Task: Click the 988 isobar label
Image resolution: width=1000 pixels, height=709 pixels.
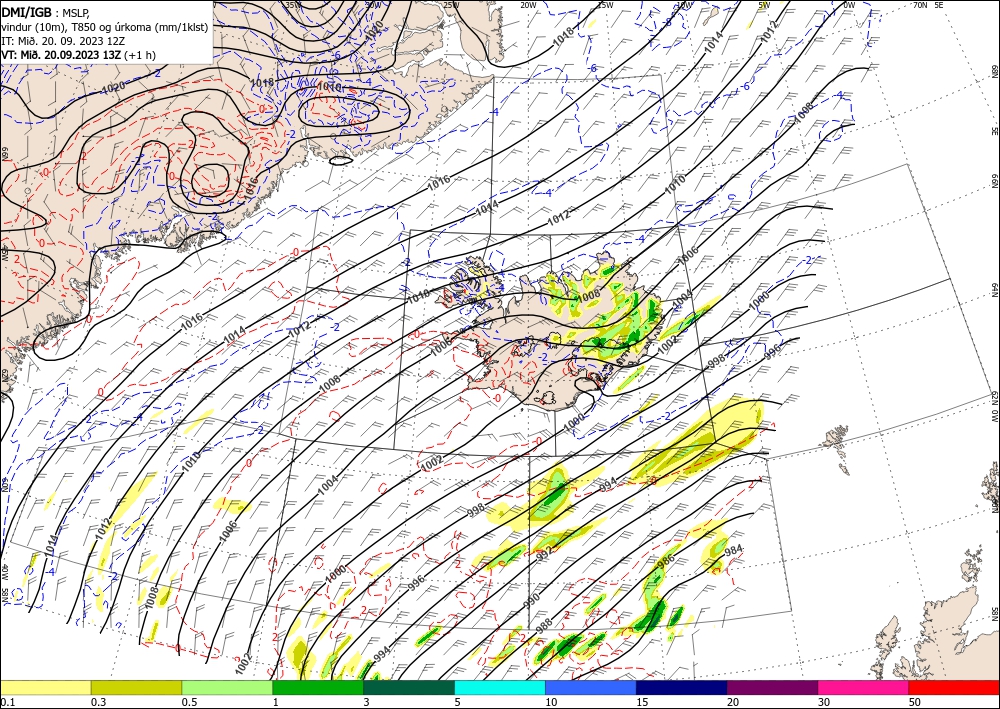Action: point(544,625)
